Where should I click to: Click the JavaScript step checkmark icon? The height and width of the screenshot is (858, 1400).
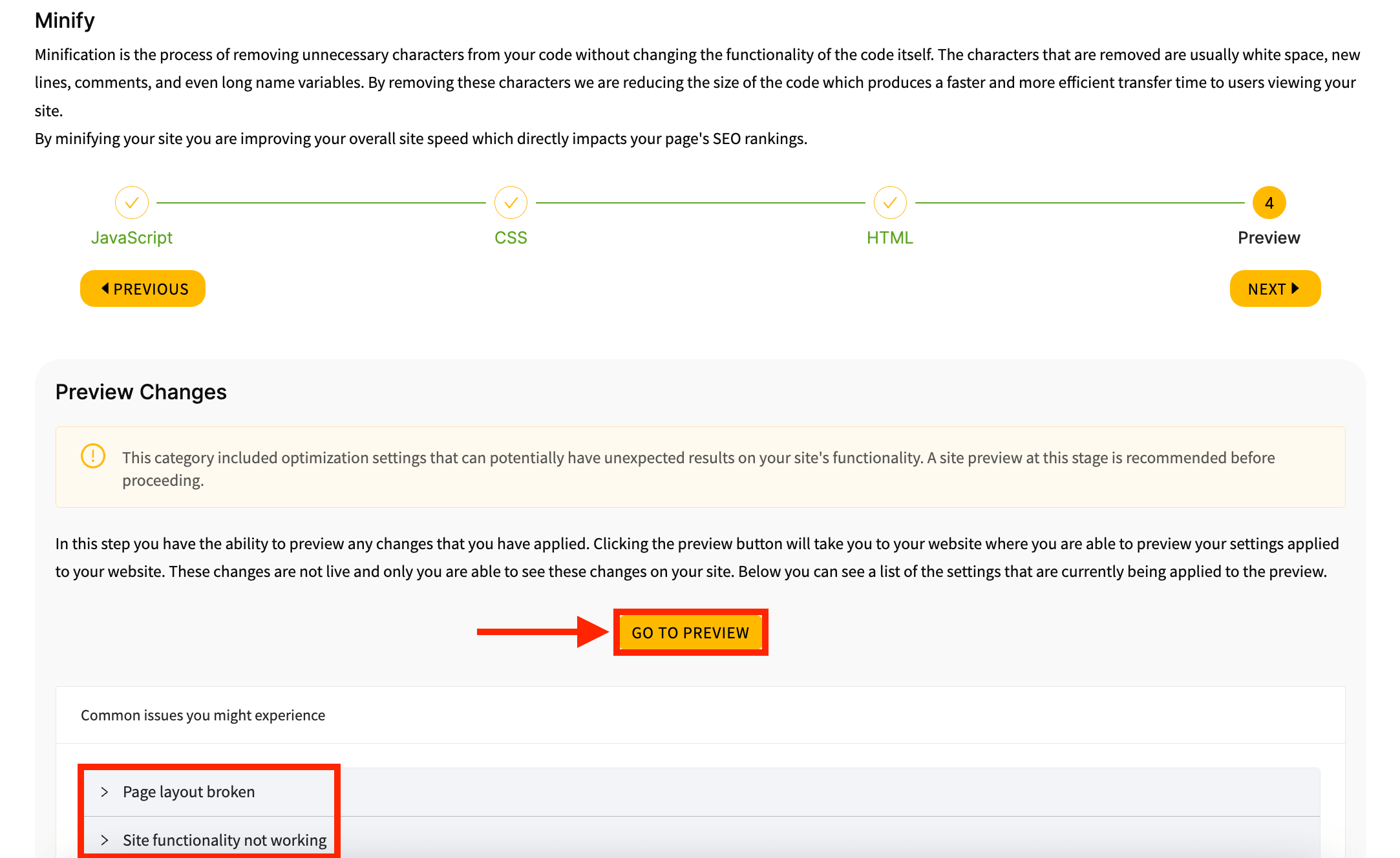(x=132, y=203)
